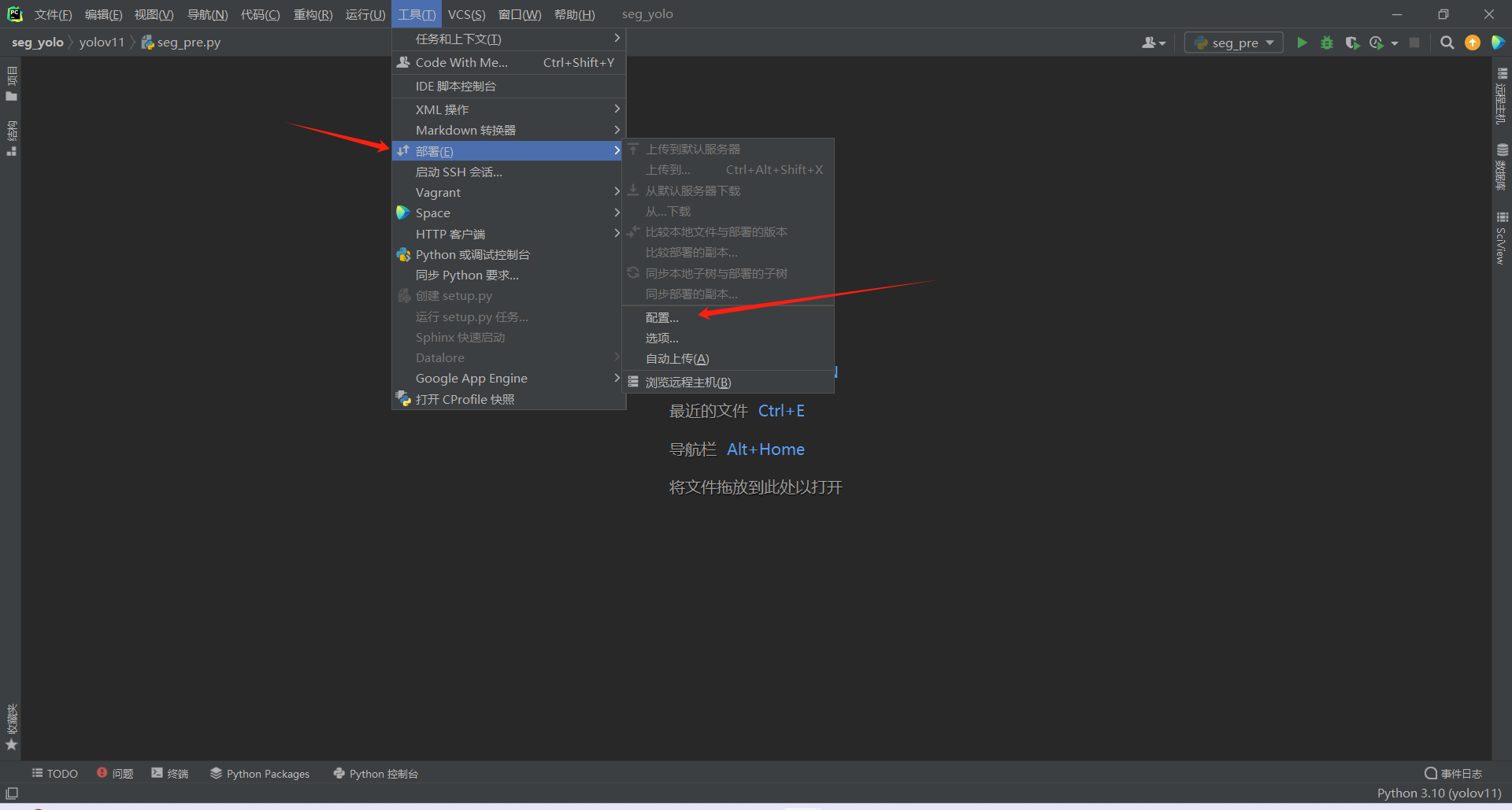1512x810 pixels.
Task: Toggle tool window bars corner icon
Action: pos(11,793)
